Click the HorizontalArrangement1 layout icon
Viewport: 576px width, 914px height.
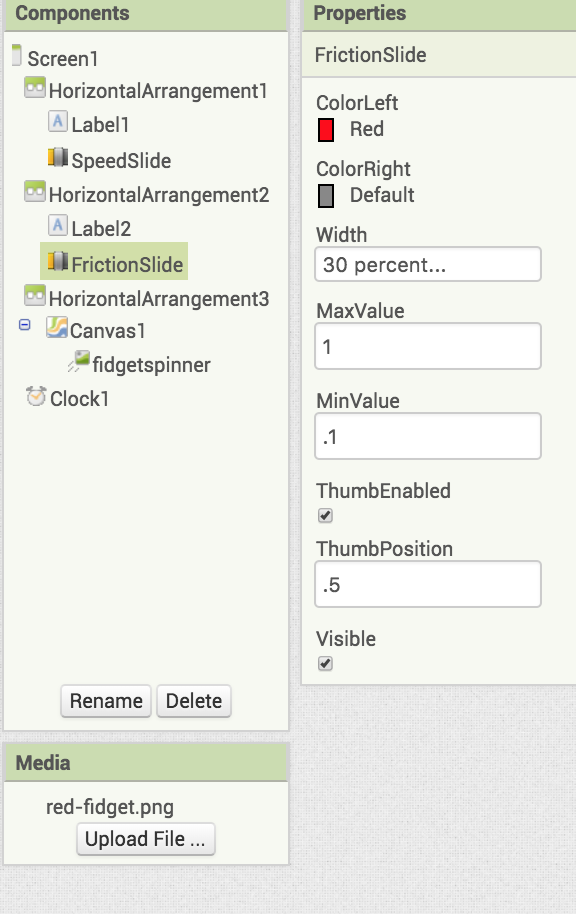(35, 88)
